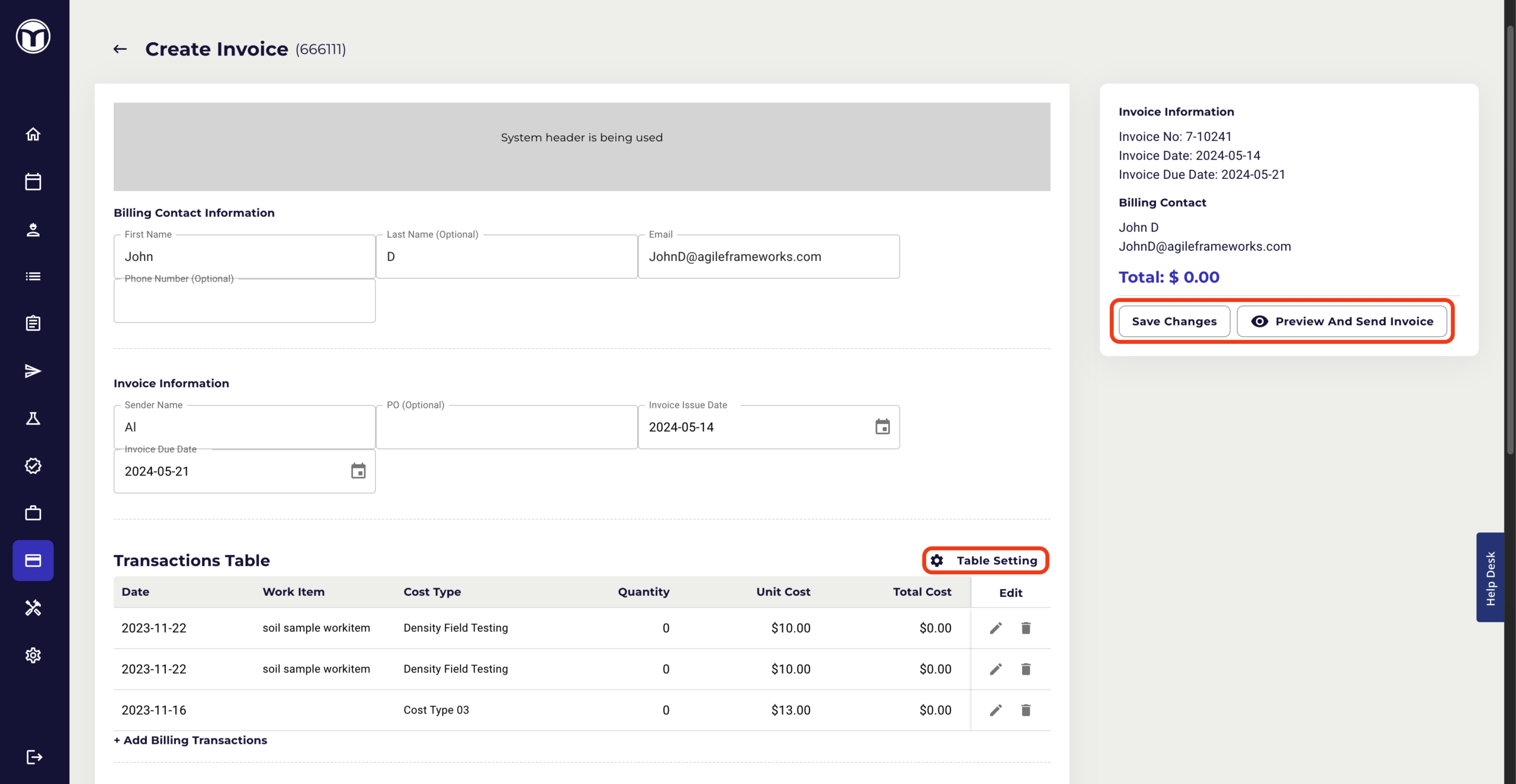The height and width of the screenshot is (784, 1516).
Task: Edit the second 2023-11-22 transaction row
Action: pyautogui.click(x=996, y=669)
